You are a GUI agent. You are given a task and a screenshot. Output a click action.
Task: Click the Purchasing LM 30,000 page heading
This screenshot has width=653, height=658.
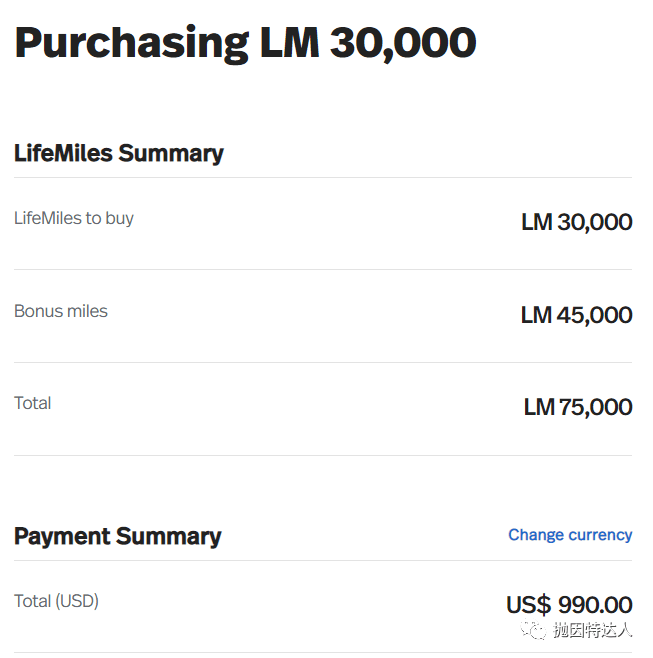(245, 43)
